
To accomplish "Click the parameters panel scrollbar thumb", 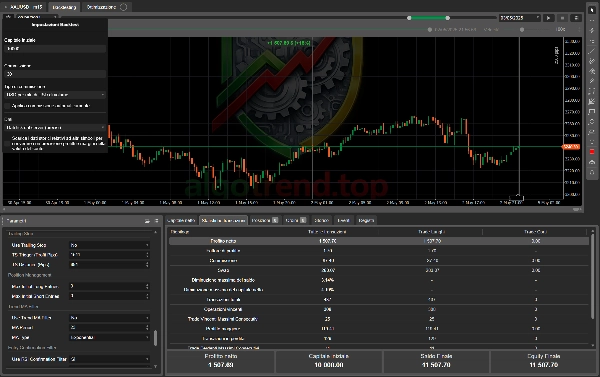I will point(155,338).
